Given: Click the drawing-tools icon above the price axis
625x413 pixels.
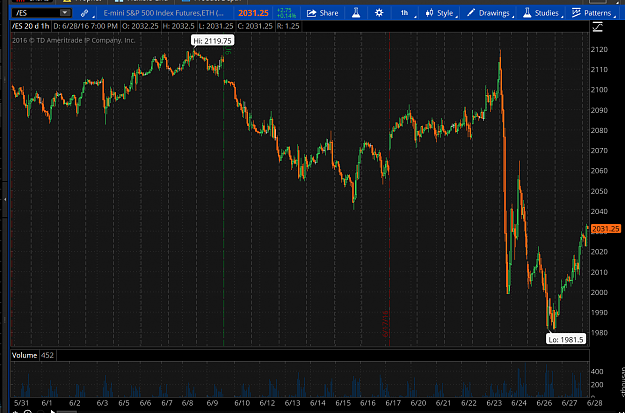Looking at the screenshot, I should point(598,27).
